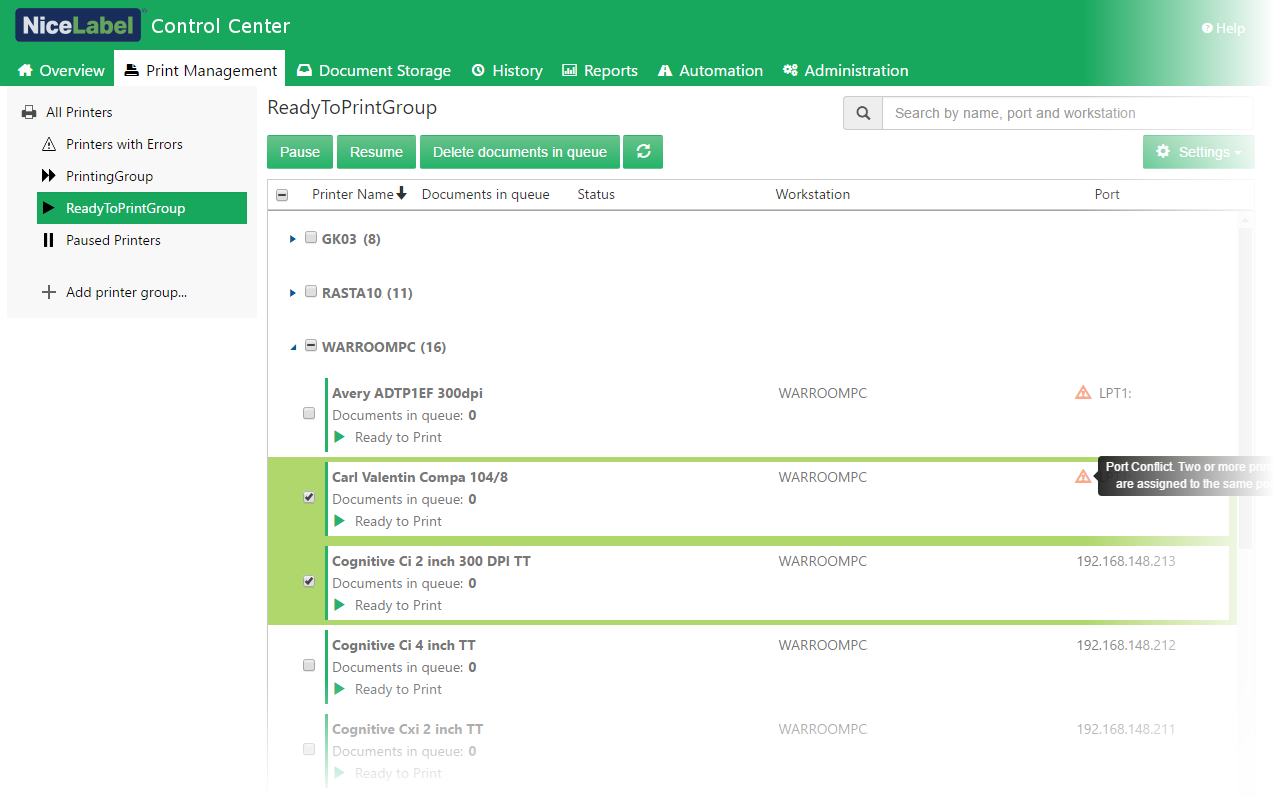Viewport: 1274px width, 798px height.
Task: Check the Avery ADTP1EF 300dpi checkbox
Action: tap(309, 413)
